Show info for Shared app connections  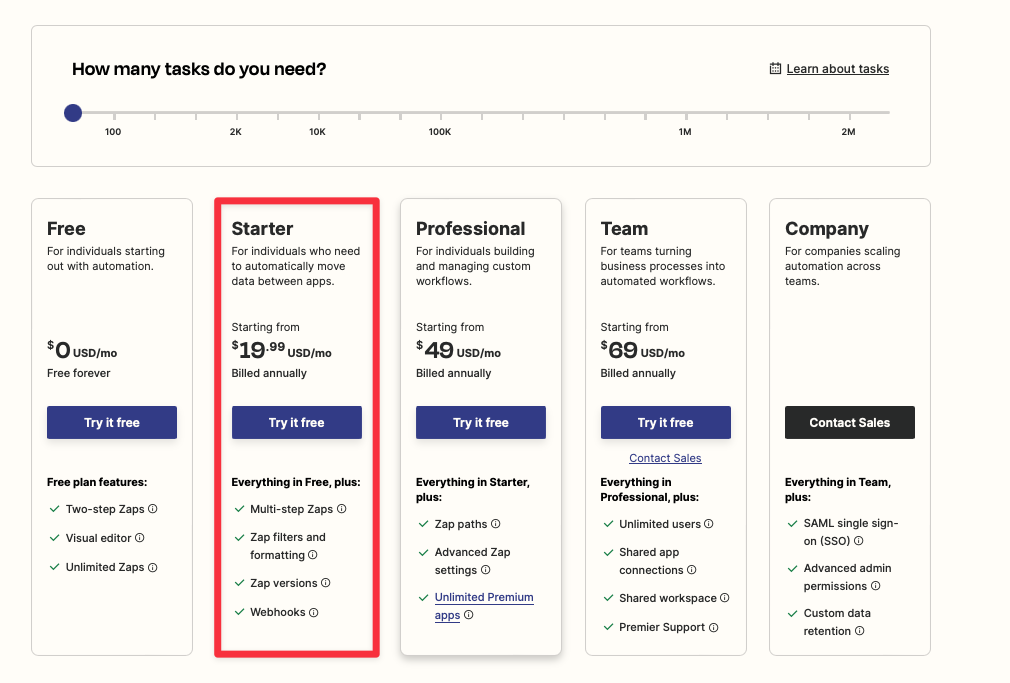tap(692, 570)
